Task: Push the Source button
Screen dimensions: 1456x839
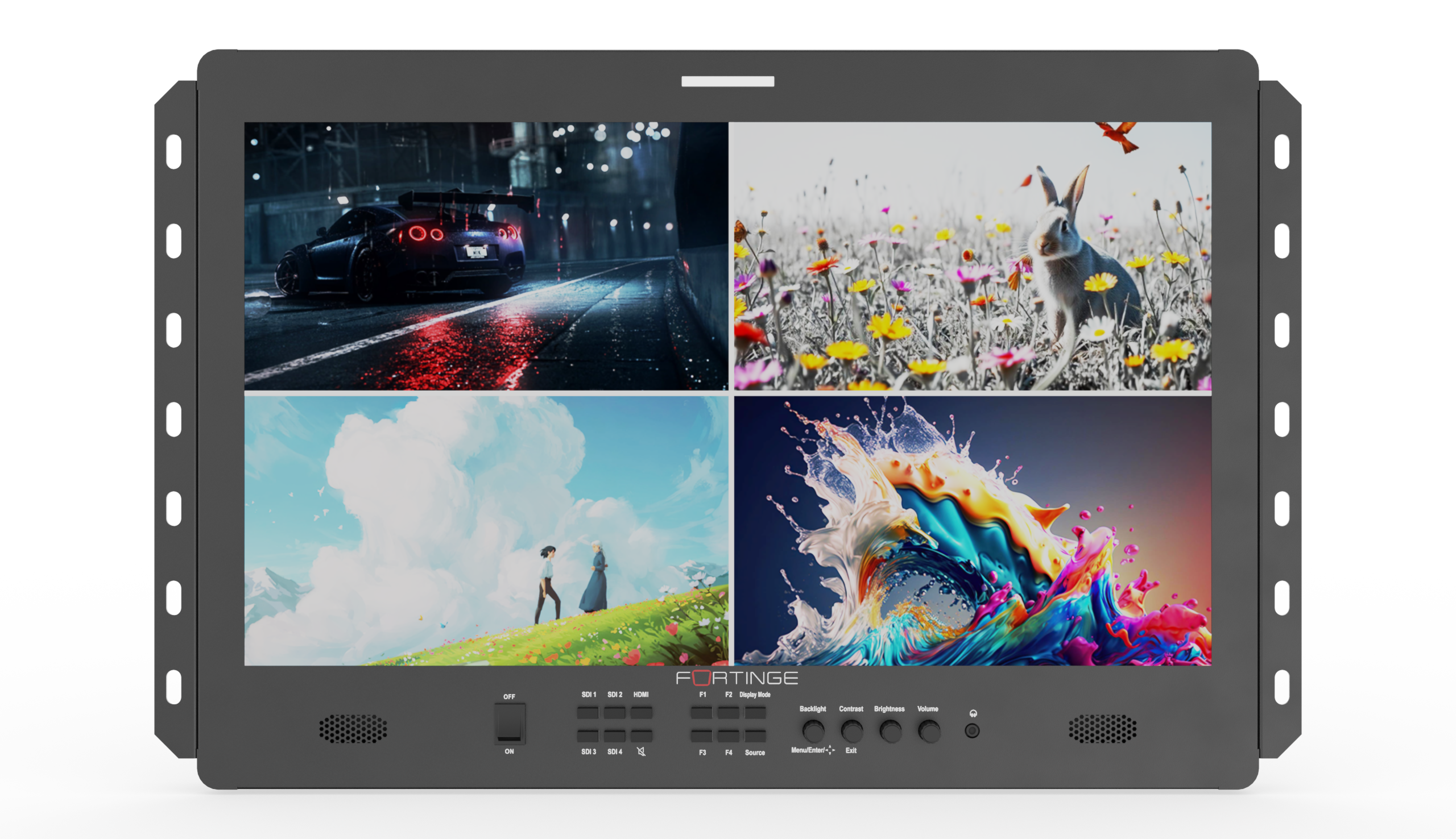Action: click(755, 736)
